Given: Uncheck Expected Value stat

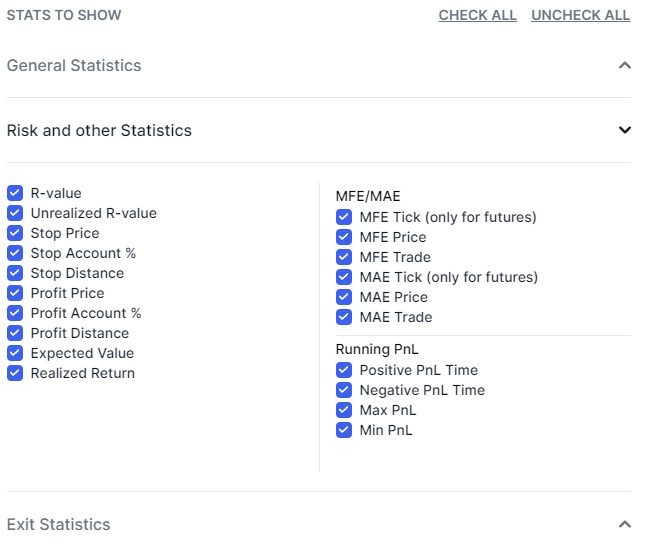Looking at the screenshot, I should point(15,353).
